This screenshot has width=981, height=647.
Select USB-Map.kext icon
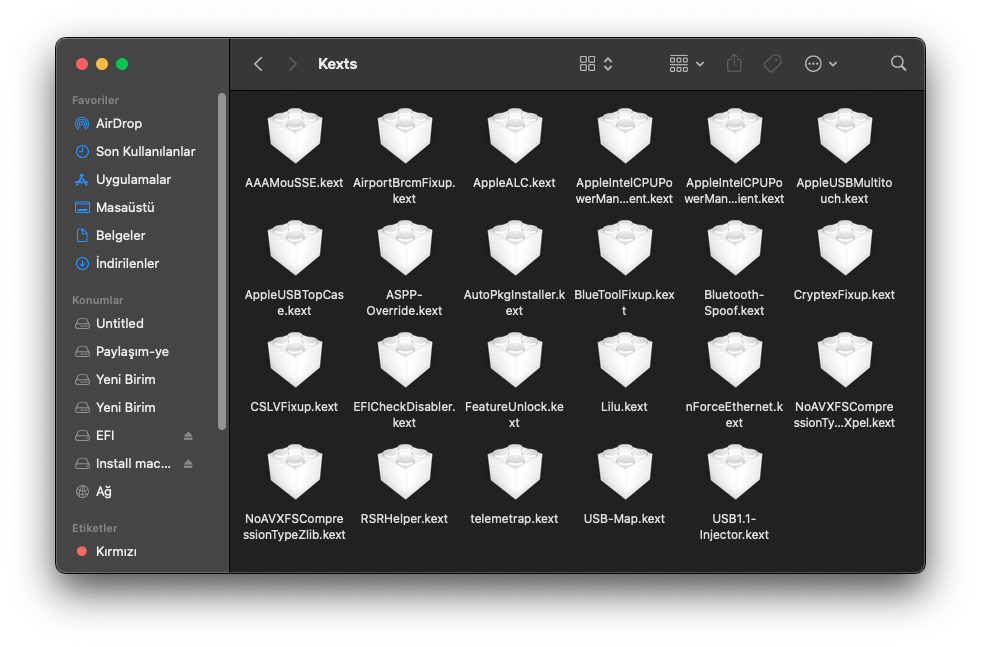[624, 472]
